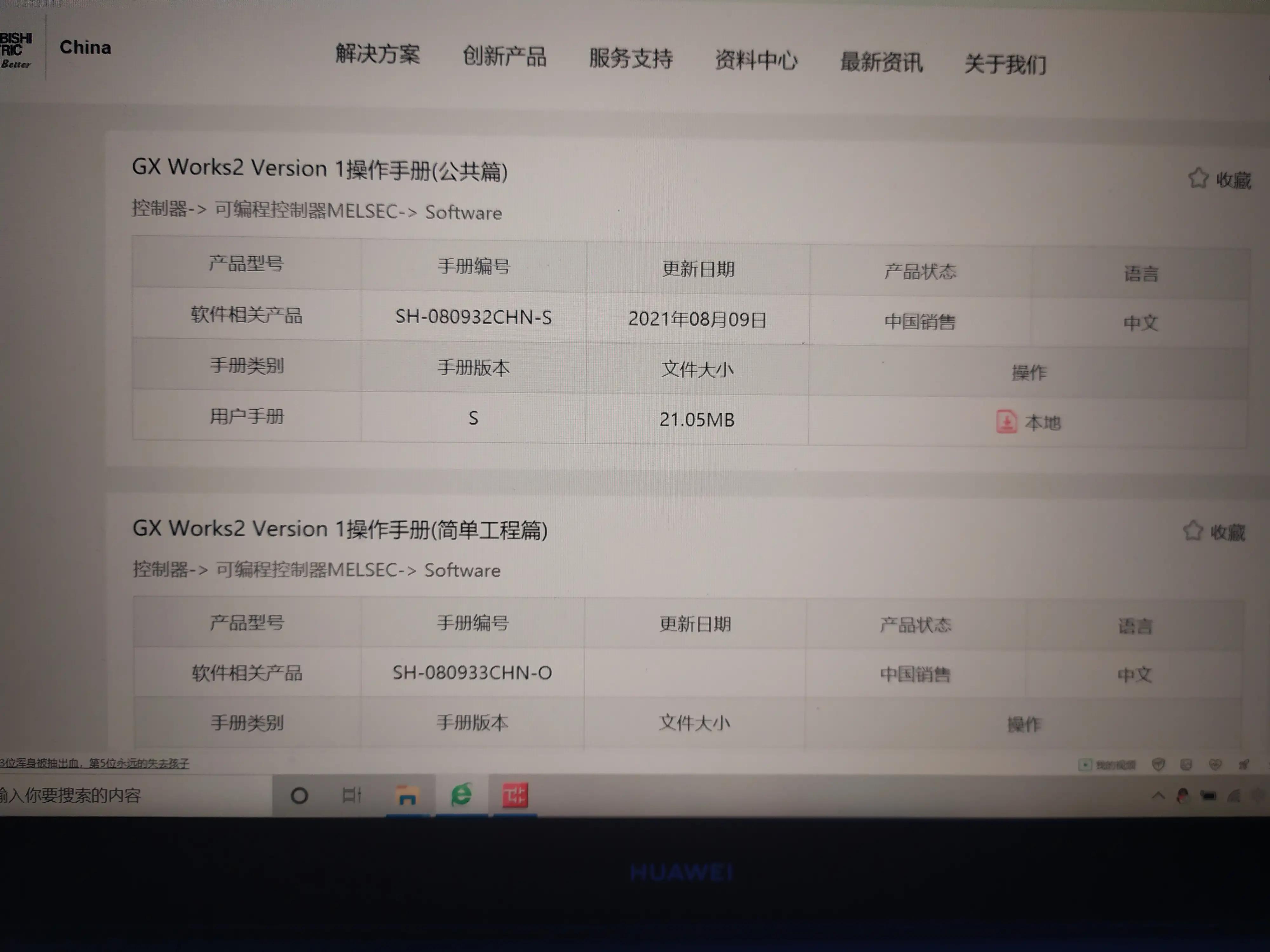
Task: Open the 关于我们 navigation menu
Action: click(x=1005, y=64)
